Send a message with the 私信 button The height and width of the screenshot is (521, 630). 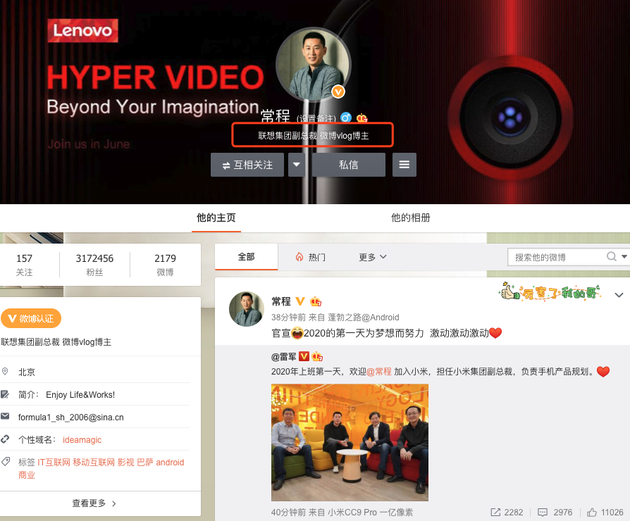348,165
